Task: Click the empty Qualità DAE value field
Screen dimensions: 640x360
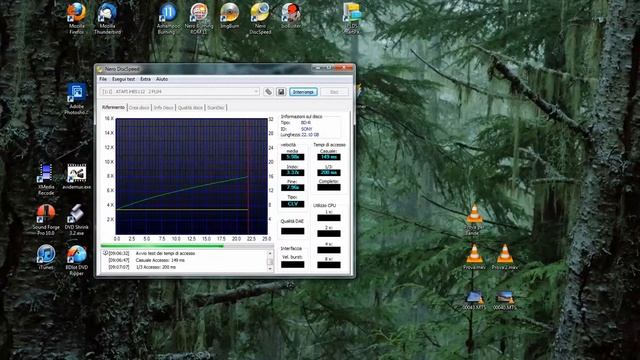Action: pyautogui.click(x=293, y=231)
